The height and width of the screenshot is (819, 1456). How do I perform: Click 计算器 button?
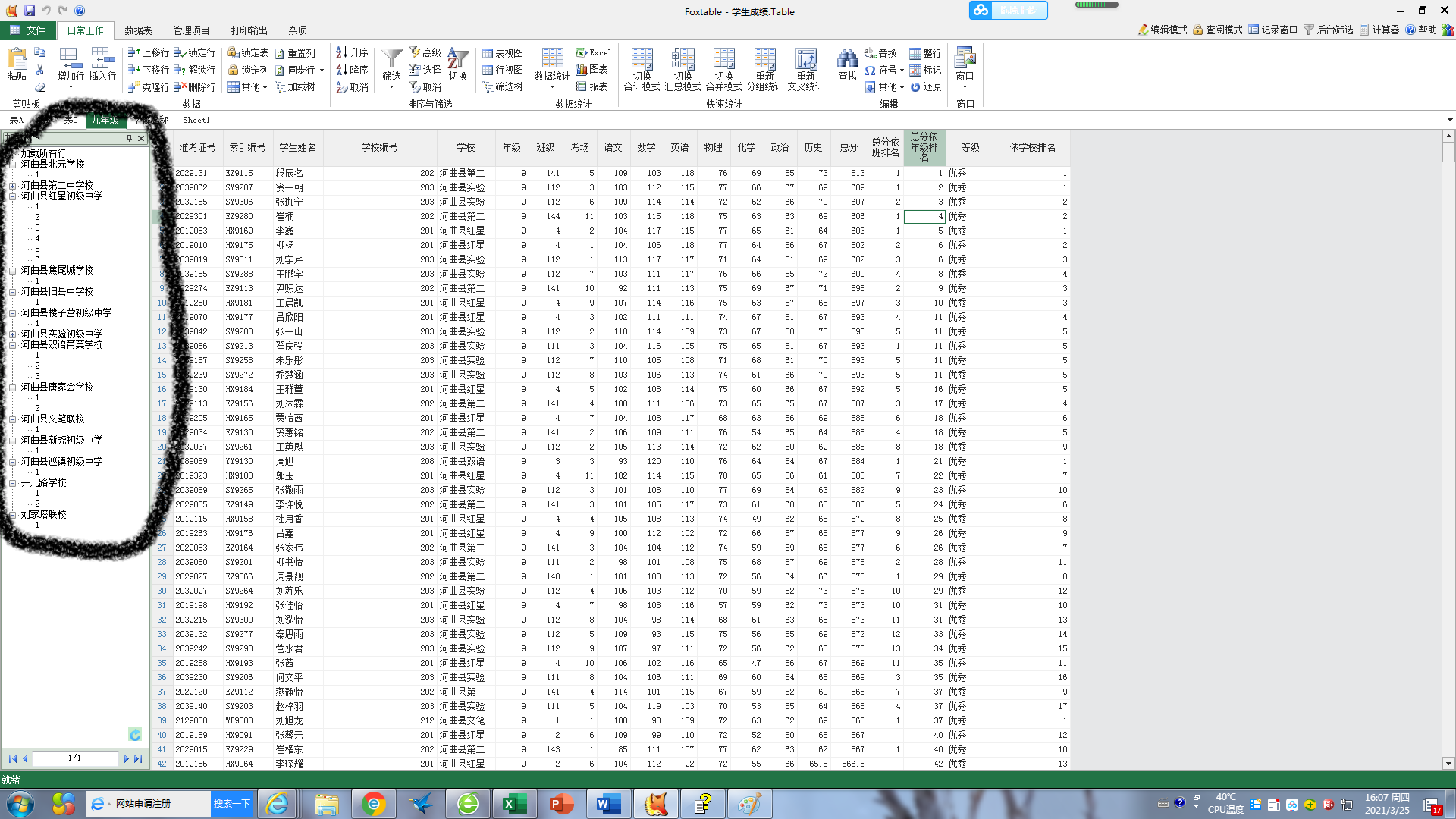(x=1379, y=30)
